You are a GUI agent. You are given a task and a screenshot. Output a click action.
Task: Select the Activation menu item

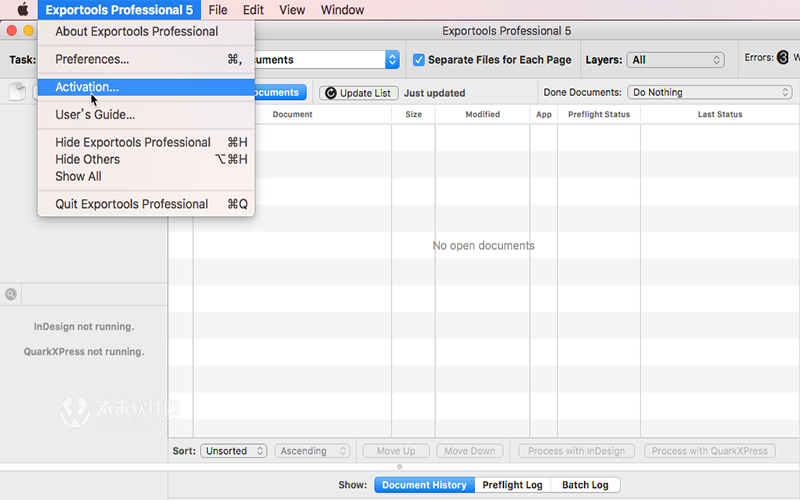click(x=146, y=87)
